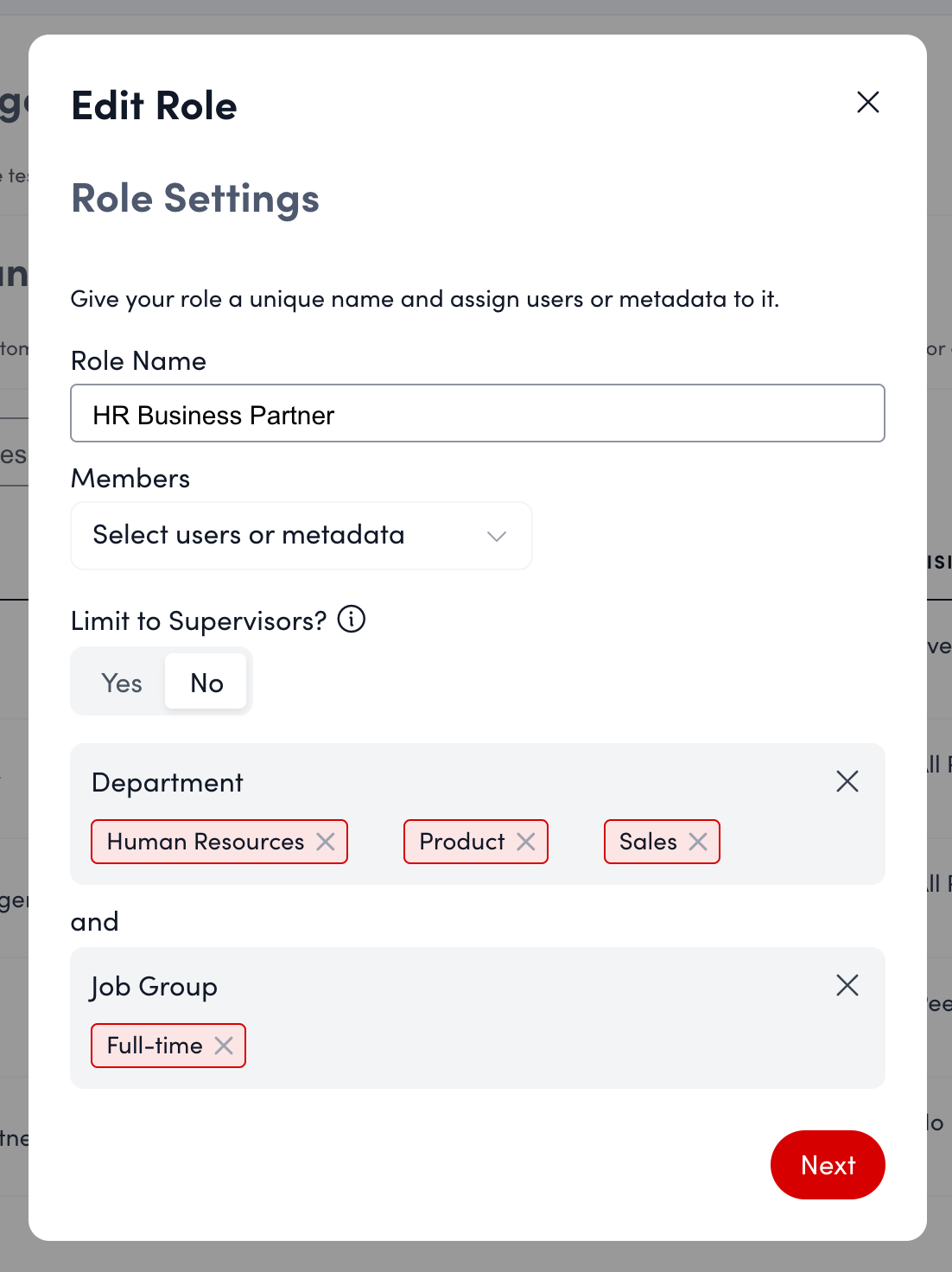This screenshot has width=952, height=1272.
Task: Click the Sales tag label
Action: coord(648,842)
